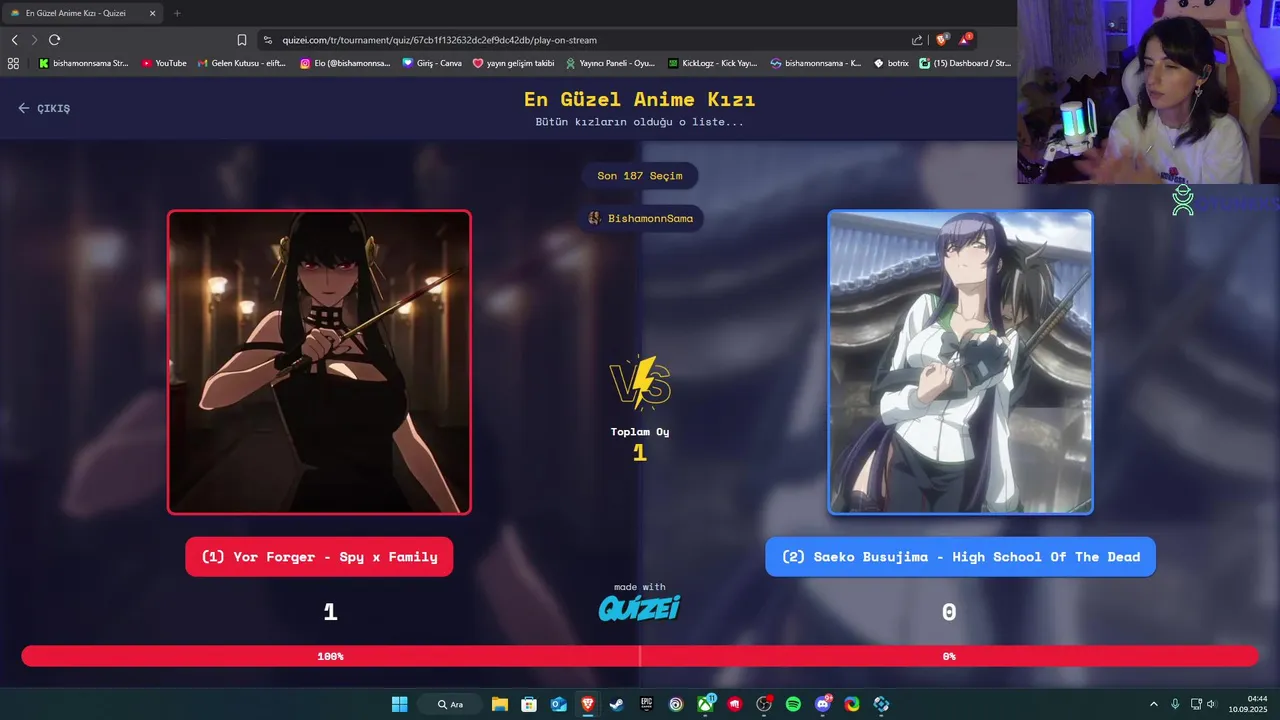The height and width of the screenshot is (720, 1280).
Task: Open a new browser tab with the plus
Action: tap(177, 13)
